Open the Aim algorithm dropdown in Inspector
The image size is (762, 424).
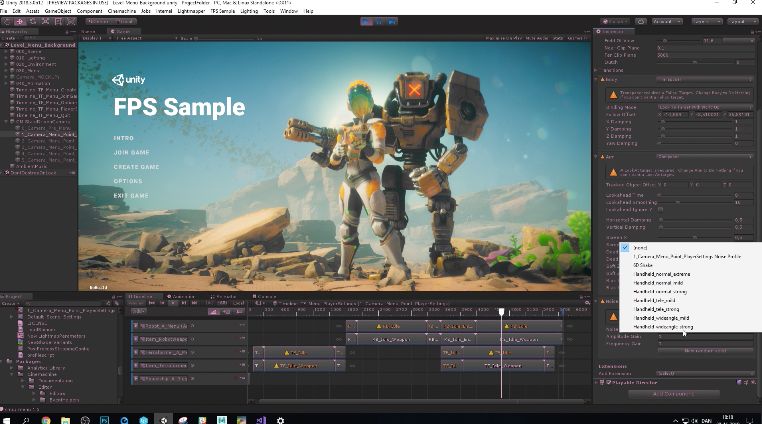click(x=704, y=157)
